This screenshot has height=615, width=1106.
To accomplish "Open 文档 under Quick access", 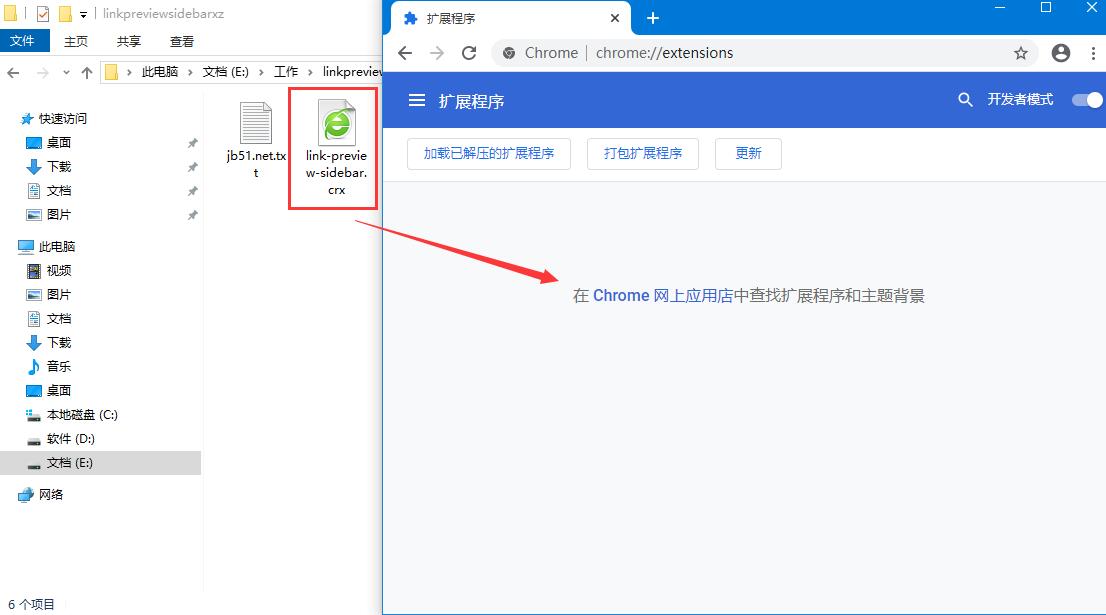I will (x=59, y=190).
